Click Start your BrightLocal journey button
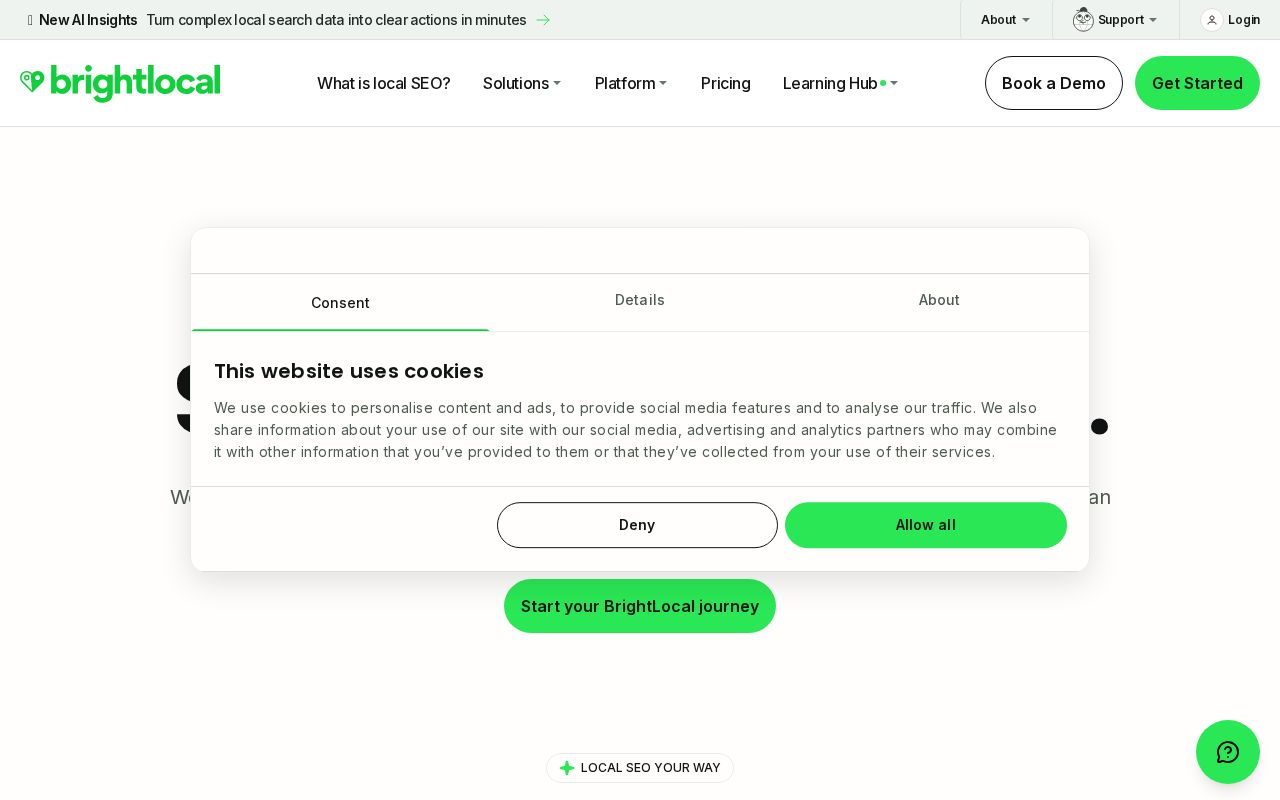1280x800 pixels. (640, 606)
